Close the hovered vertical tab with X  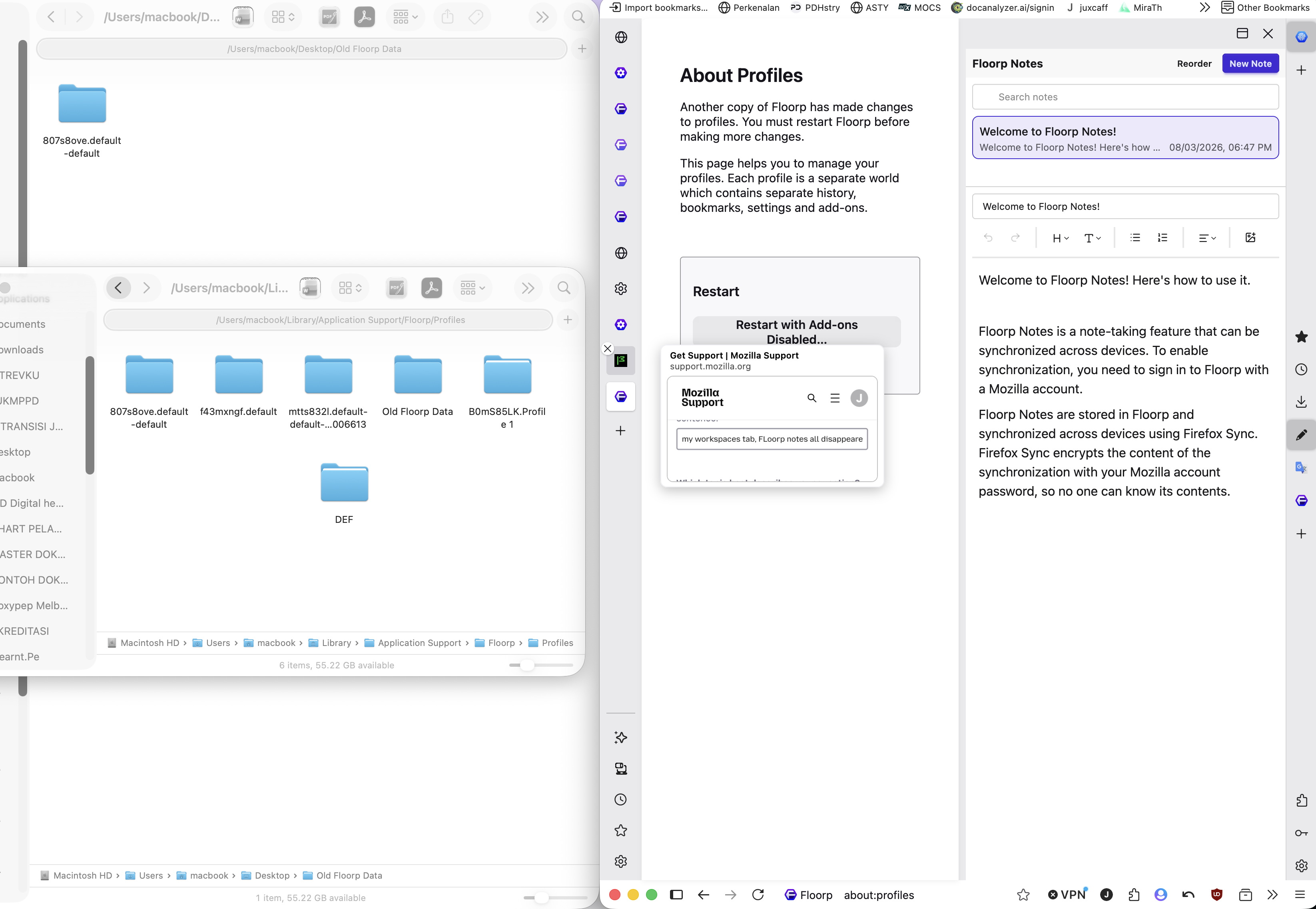click(608, 349)
